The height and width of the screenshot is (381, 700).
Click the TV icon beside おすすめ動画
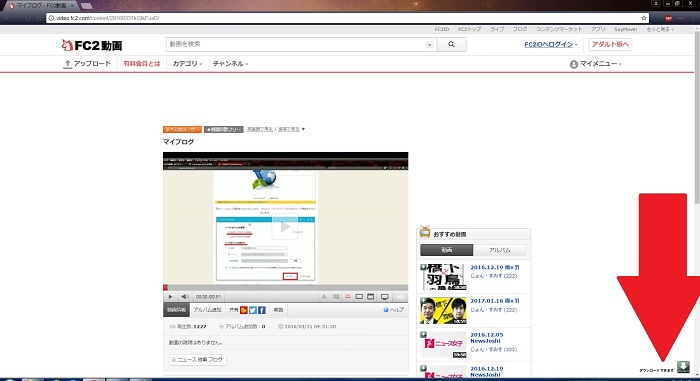point(425,231)
